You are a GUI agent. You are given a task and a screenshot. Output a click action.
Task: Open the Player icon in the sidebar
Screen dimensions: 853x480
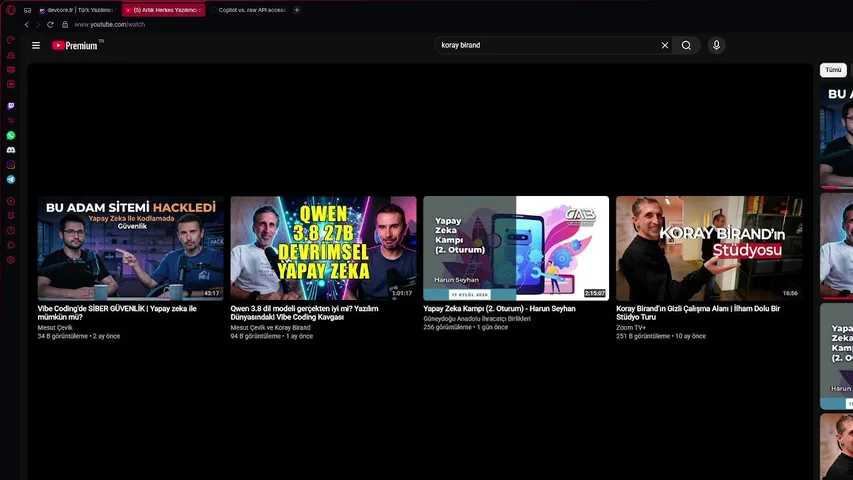click(11, 201)
